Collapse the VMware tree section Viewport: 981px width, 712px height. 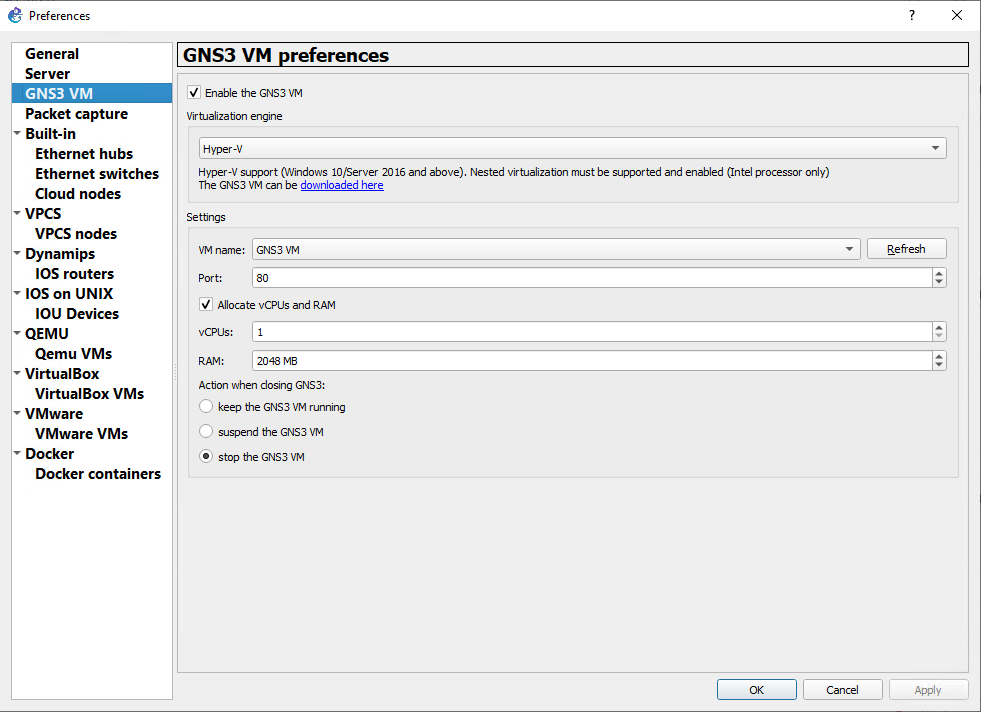tap(18, 414)
